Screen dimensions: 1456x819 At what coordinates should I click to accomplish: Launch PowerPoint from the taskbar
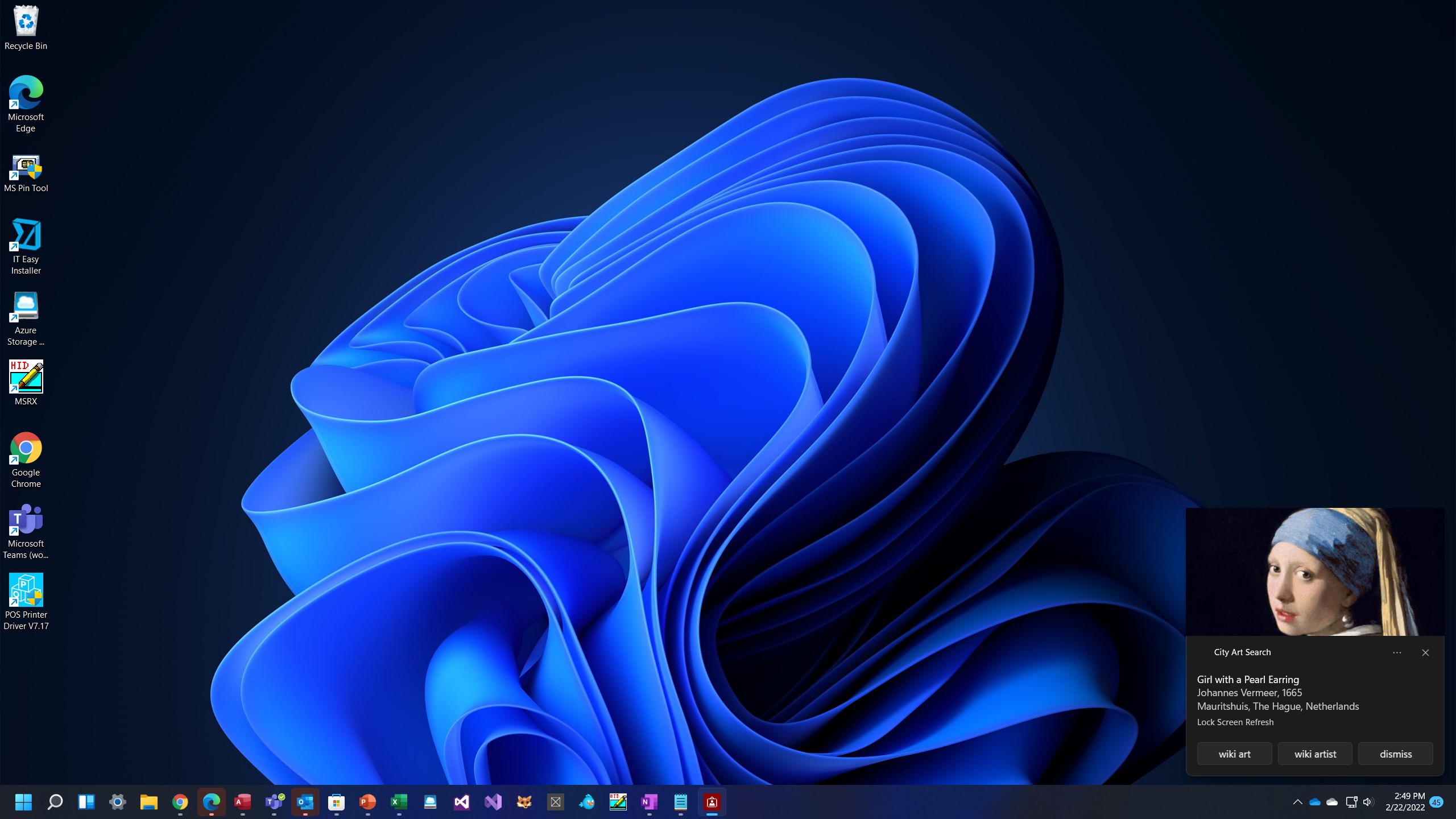(367, 802)
